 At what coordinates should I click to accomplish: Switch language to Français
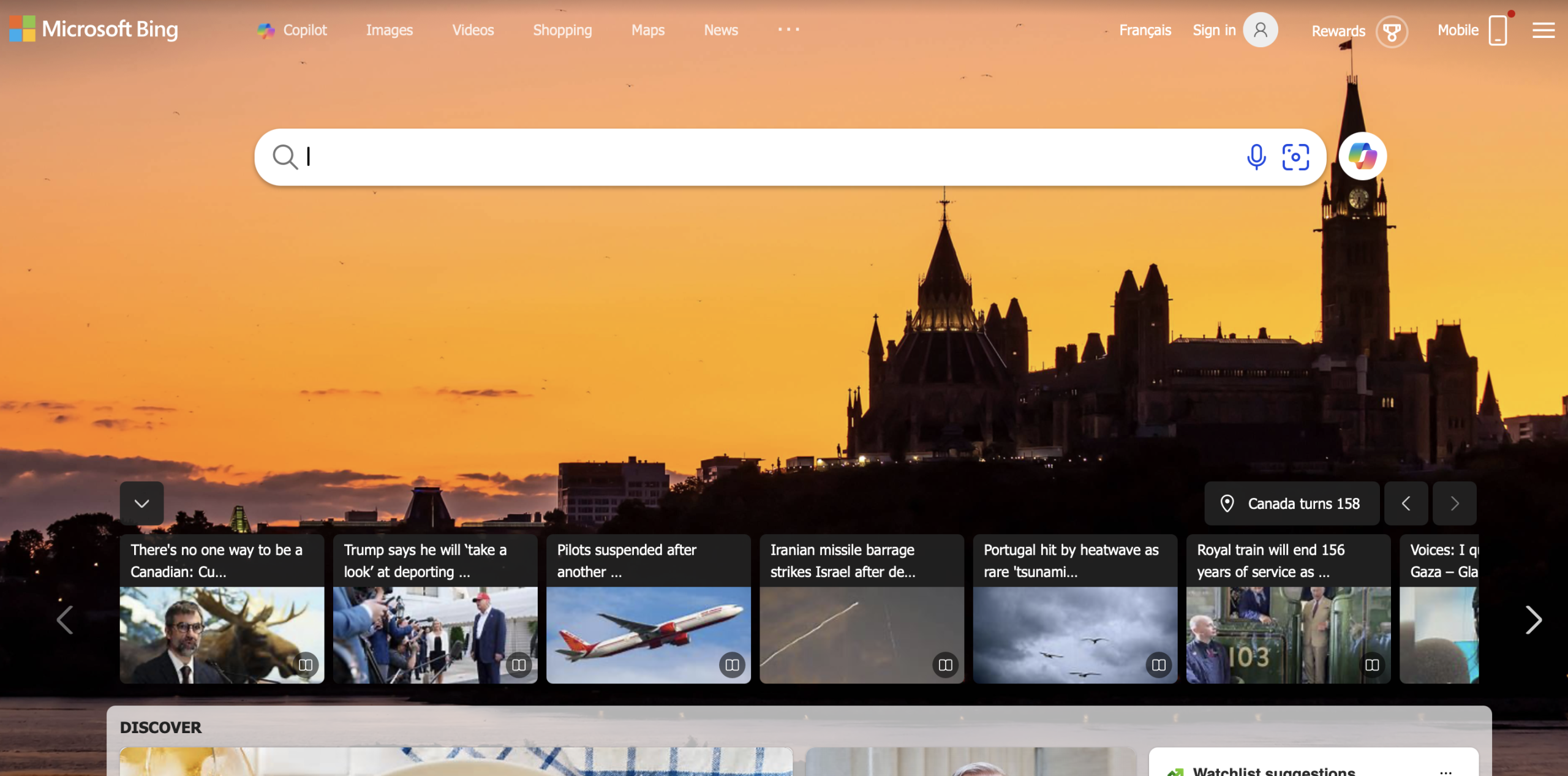point(1144,30)
